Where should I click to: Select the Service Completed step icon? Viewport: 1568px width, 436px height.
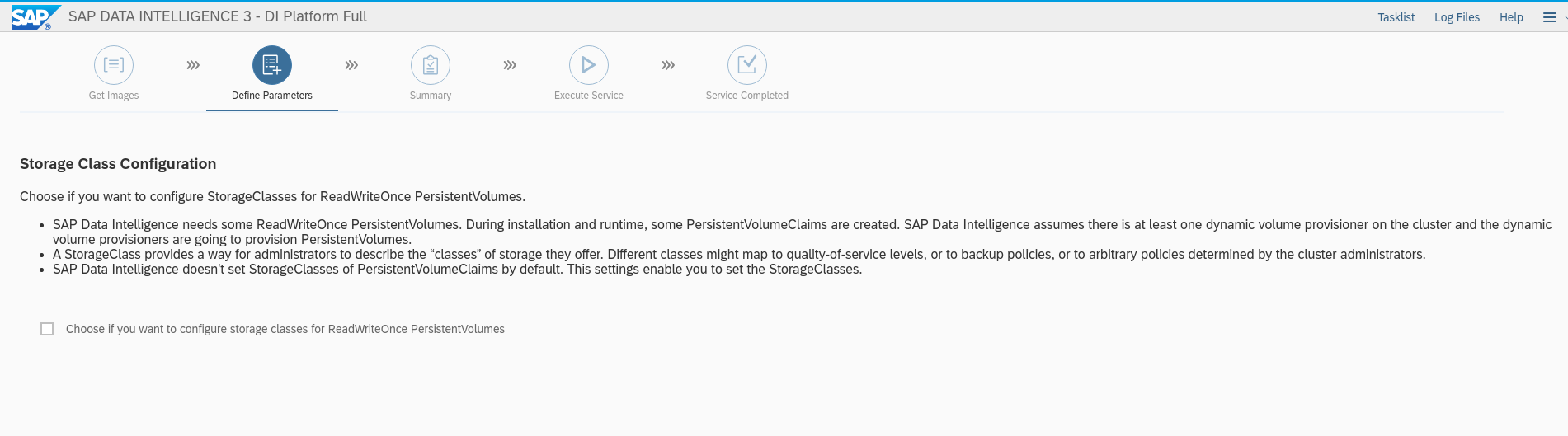tap(747, 65)
